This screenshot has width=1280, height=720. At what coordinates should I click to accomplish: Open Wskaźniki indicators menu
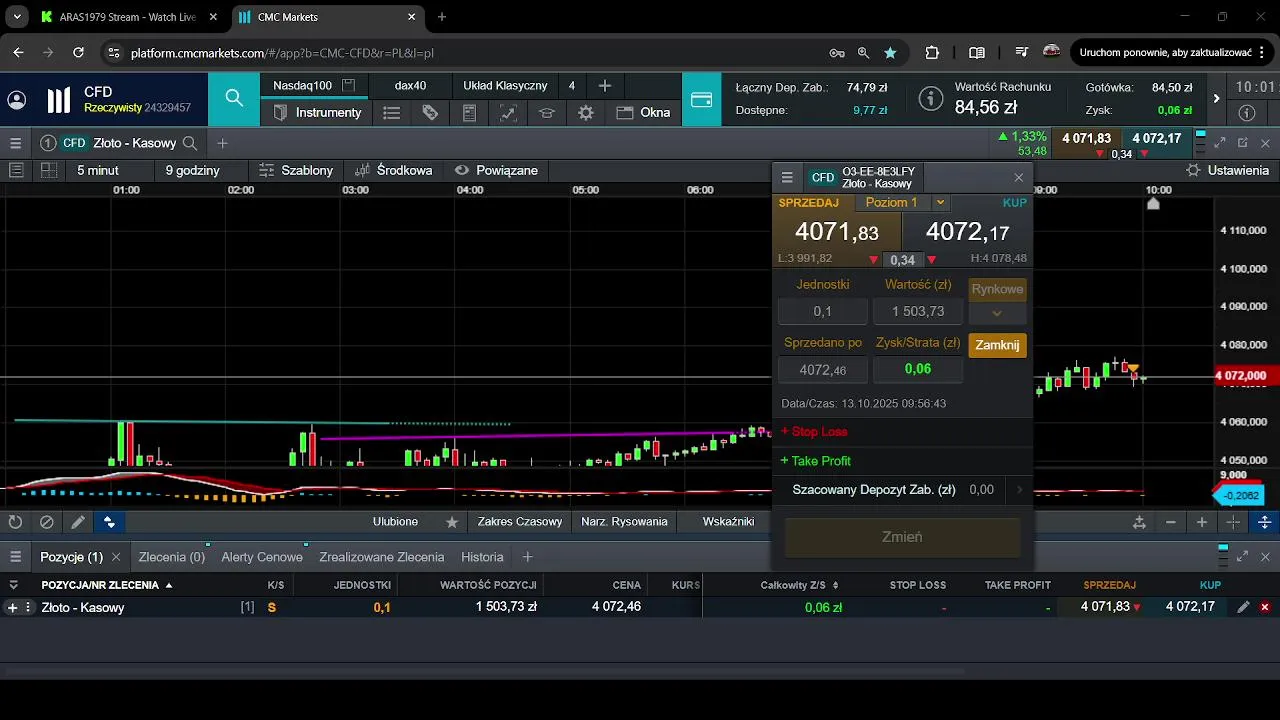click(x=728, y=522)
